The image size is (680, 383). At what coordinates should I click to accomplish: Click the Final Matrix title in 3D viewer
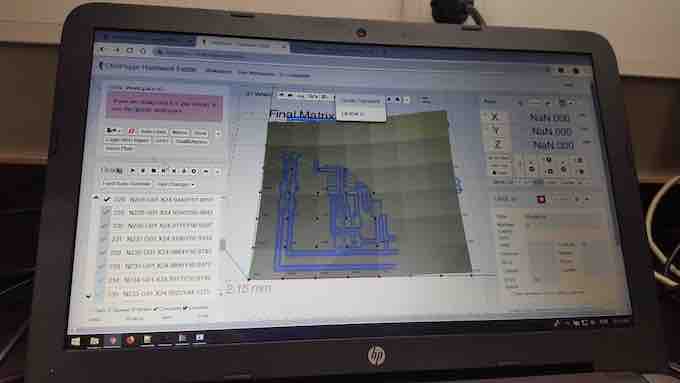[302, 115]
